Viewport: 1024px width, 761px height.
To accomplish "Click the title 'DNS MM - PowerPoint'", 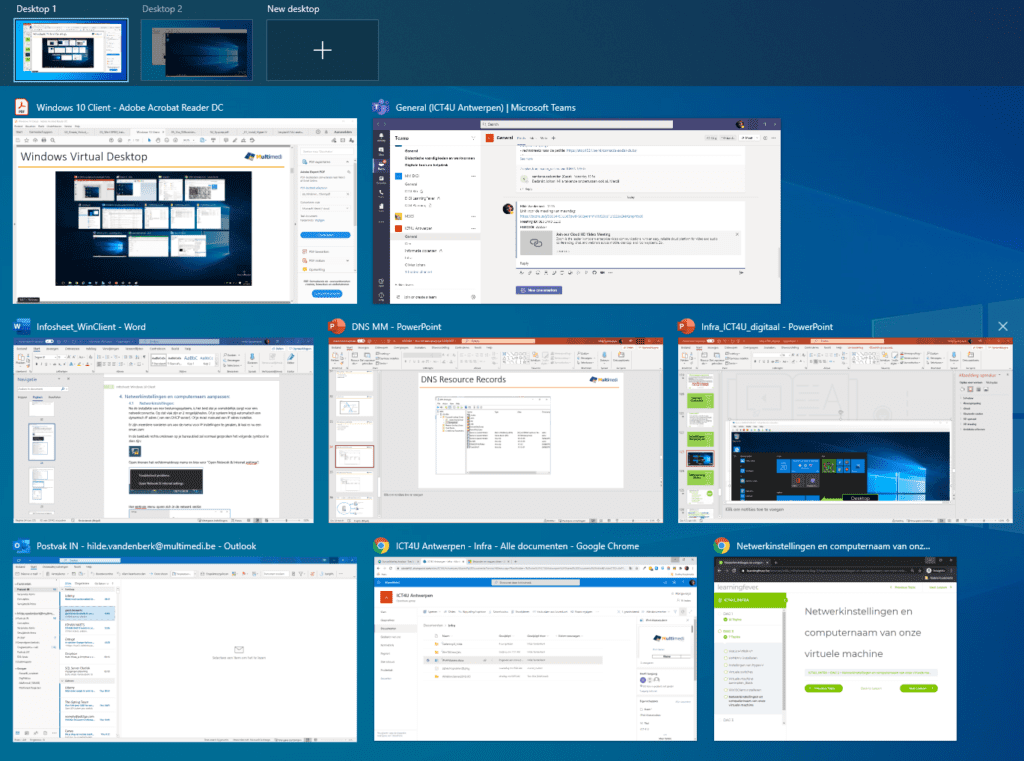I will [396, 327].
